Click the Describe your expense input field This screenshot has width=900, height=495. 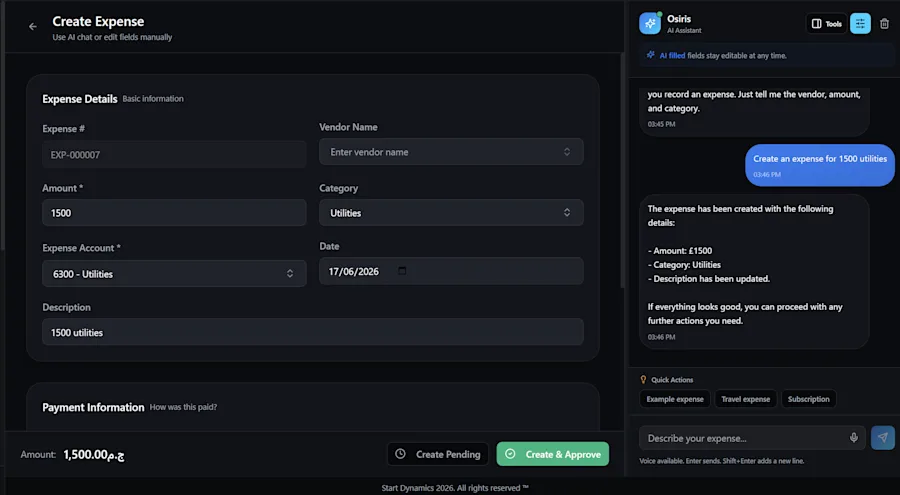tap(744, 438)
